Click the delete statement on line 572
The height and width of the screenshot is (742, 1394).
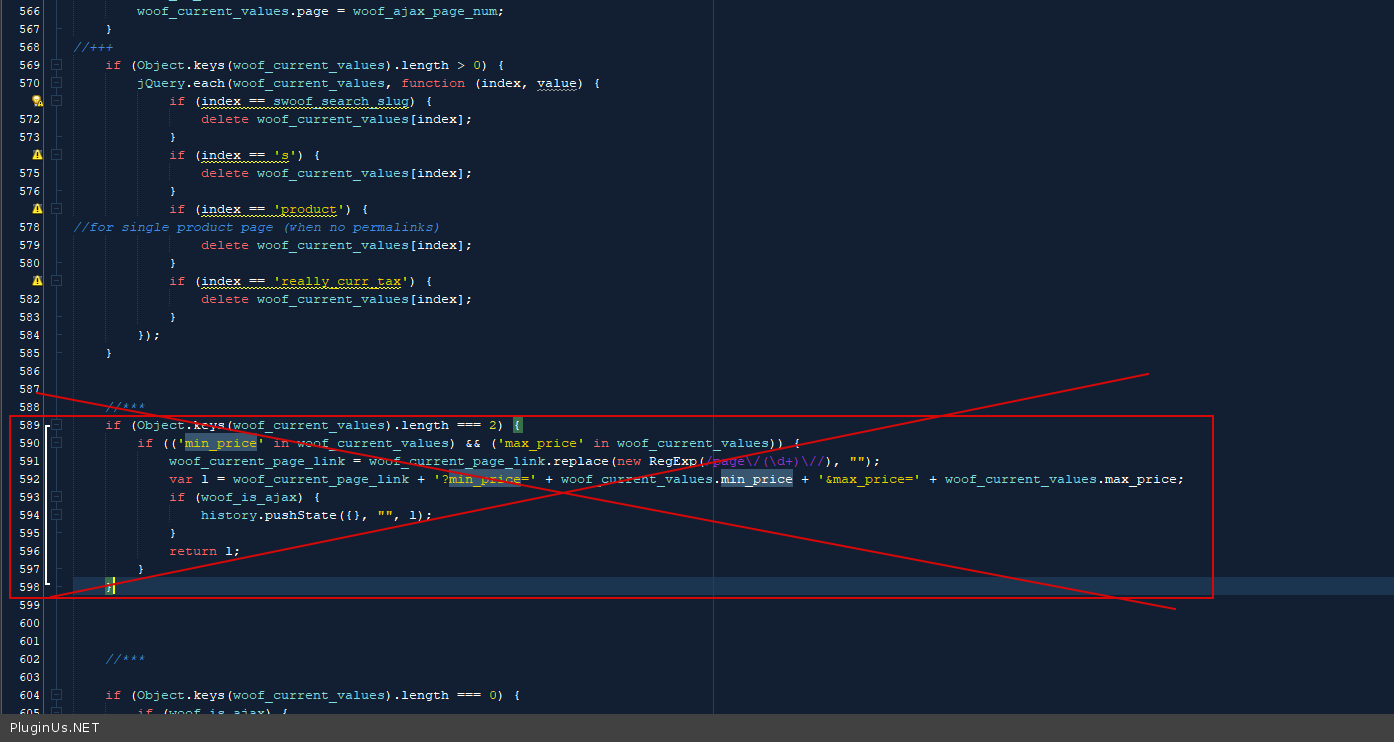(336, 119)
